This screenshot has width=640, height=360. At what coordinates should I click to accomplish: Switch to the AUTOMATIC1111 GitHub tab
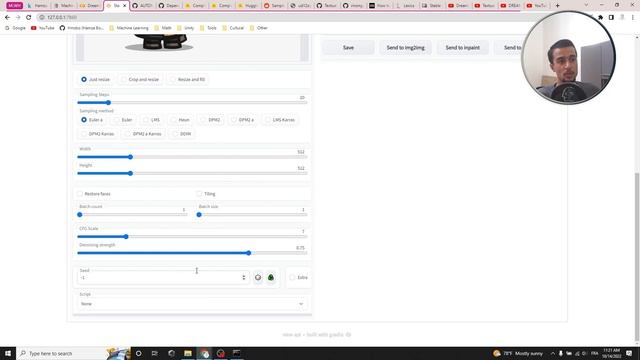(x=143, y=6)
